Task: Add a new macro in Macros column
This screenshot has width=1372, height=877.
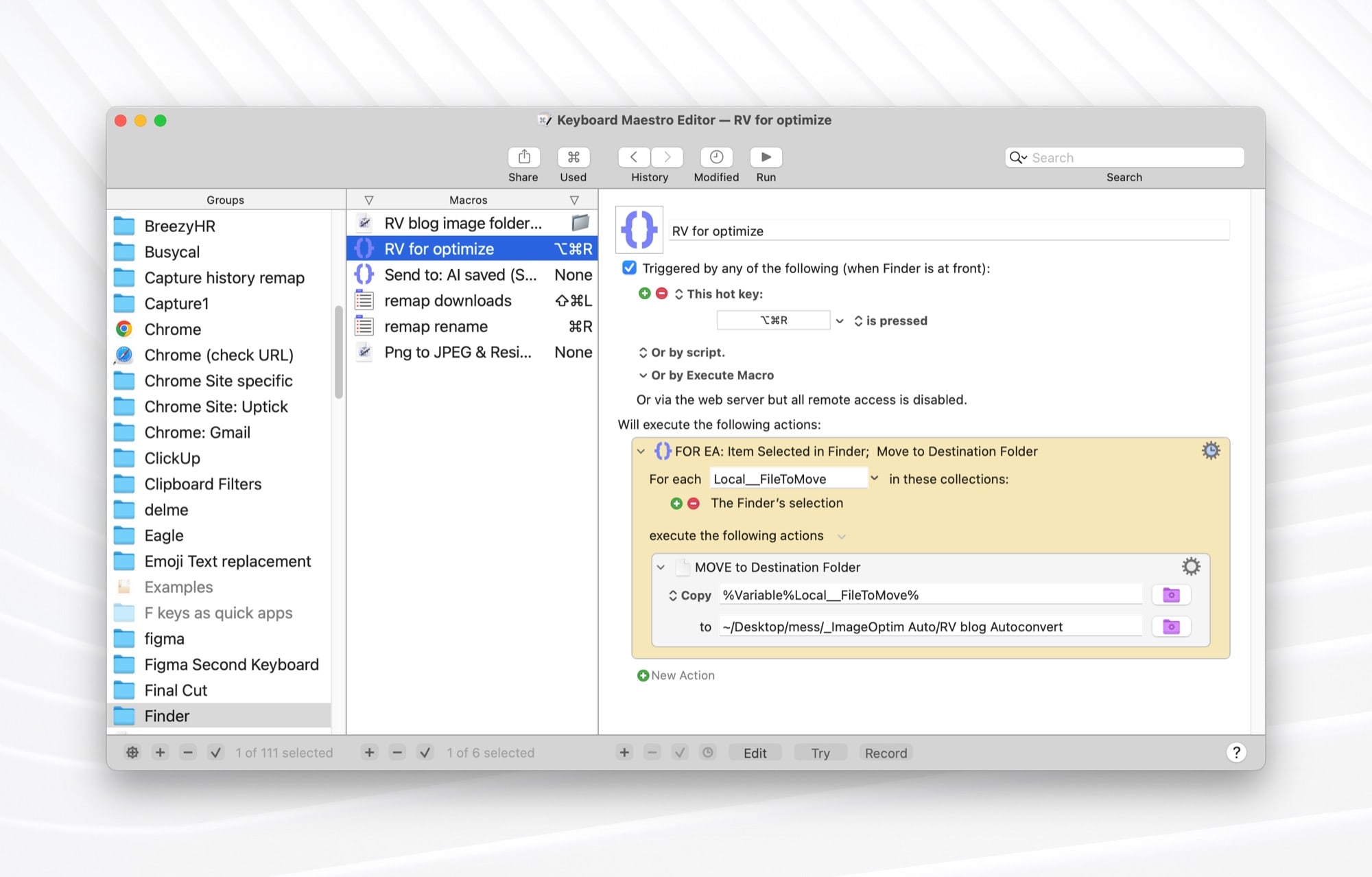Action: pos(369,753)
